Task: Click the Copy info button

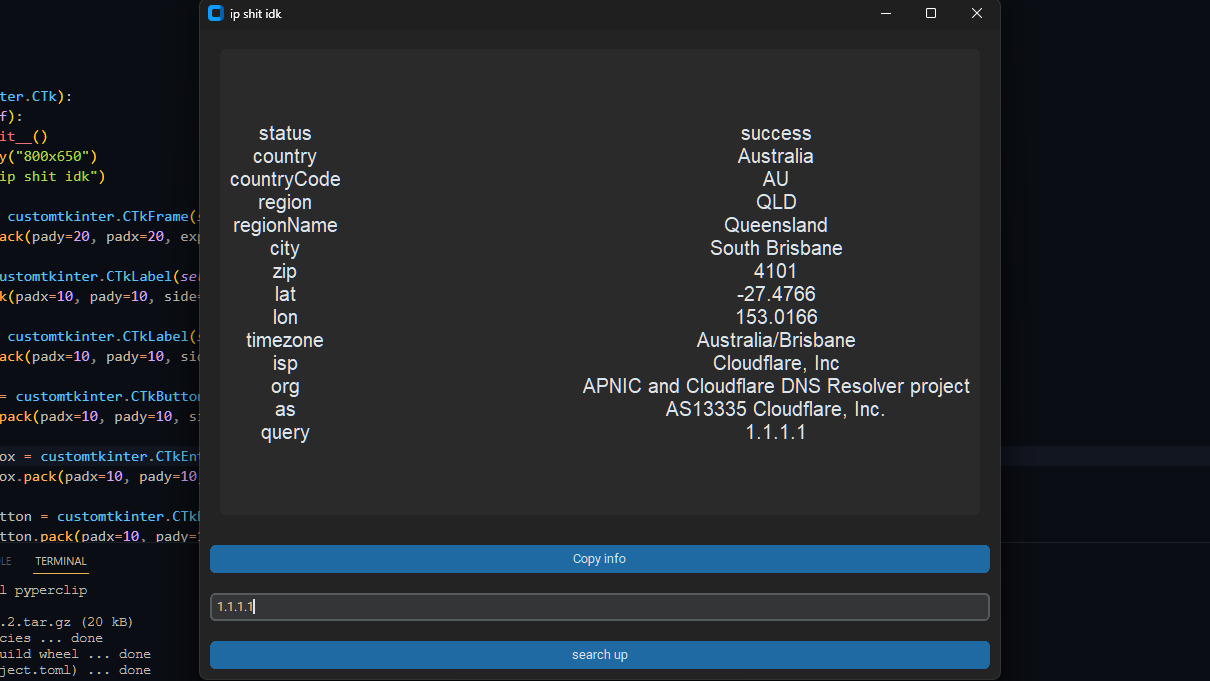Action: [599, 559]
